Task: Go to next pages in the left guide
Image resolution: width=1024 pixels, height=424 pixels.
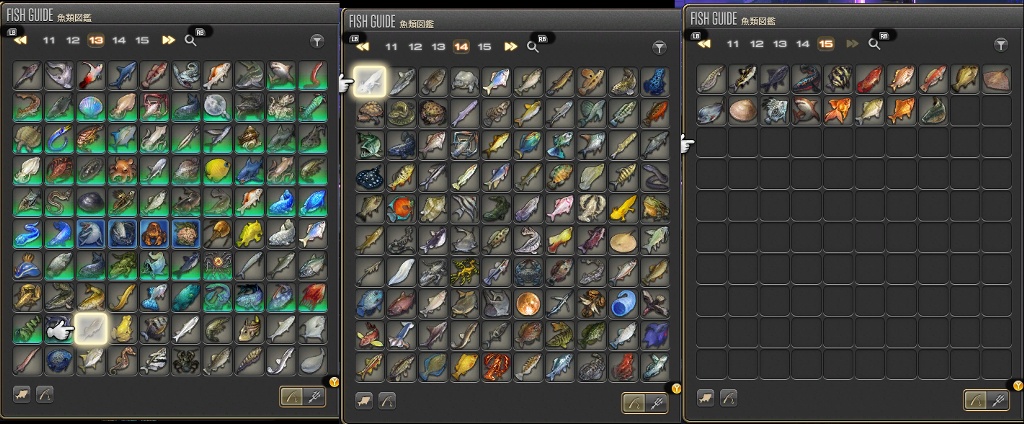Action: pyautogui.click(x=168, y=41)
